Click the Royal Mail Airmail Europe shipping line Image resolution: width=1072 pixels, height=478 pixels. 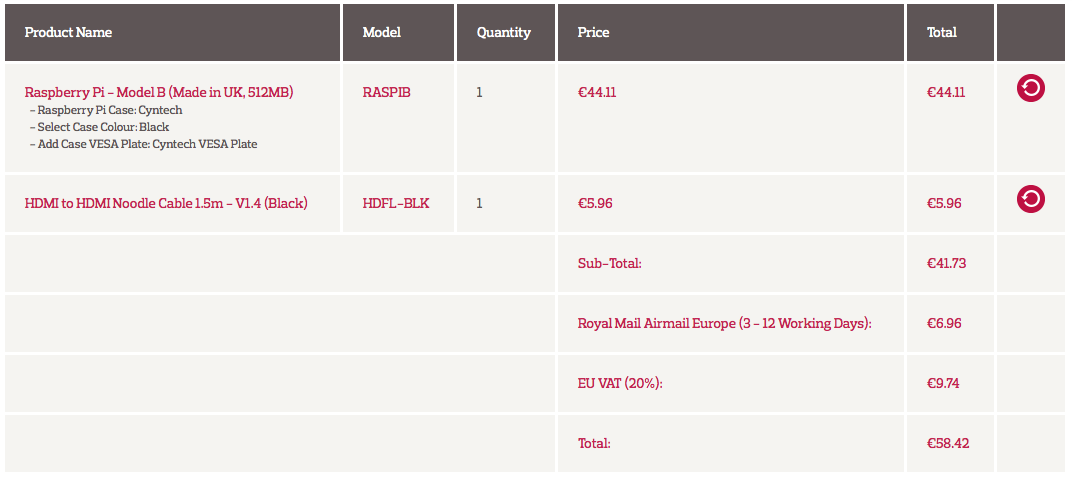(725, 323)
